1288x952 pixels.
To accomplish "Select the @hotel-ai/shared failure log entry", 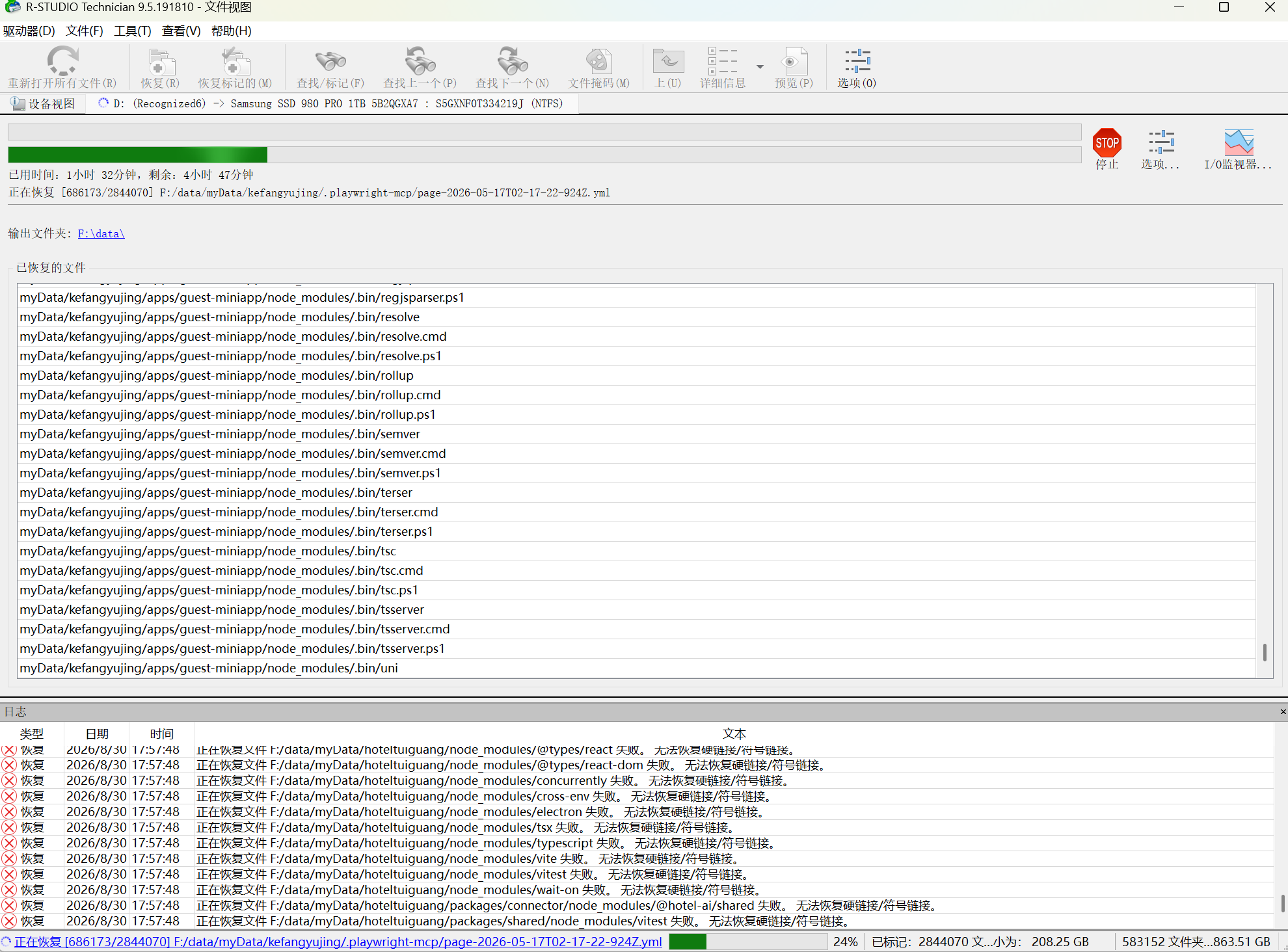I will 637,905.
